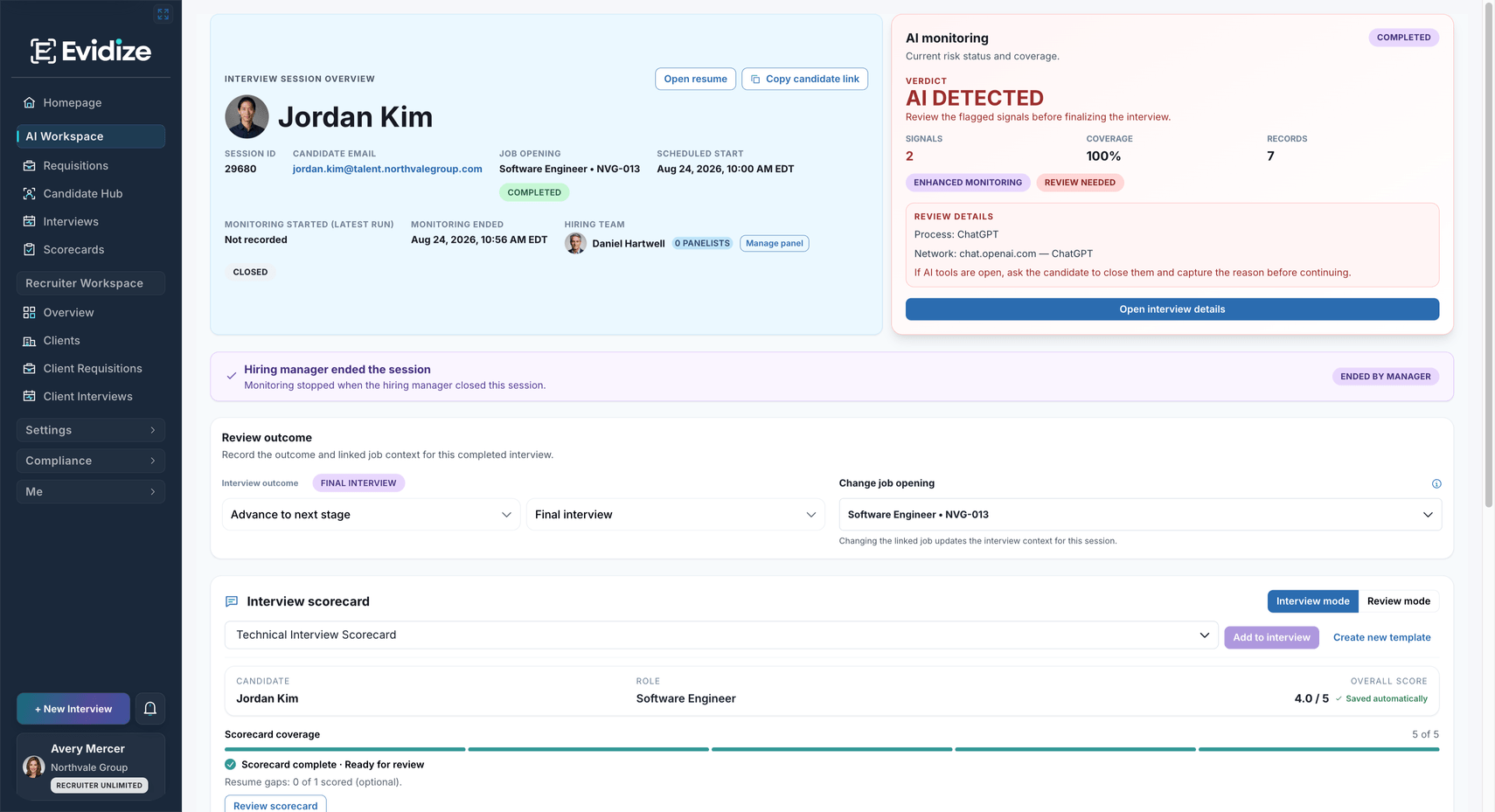
Task: Click the copy icon on Copy candidate link
Action: tap(755, 79)
